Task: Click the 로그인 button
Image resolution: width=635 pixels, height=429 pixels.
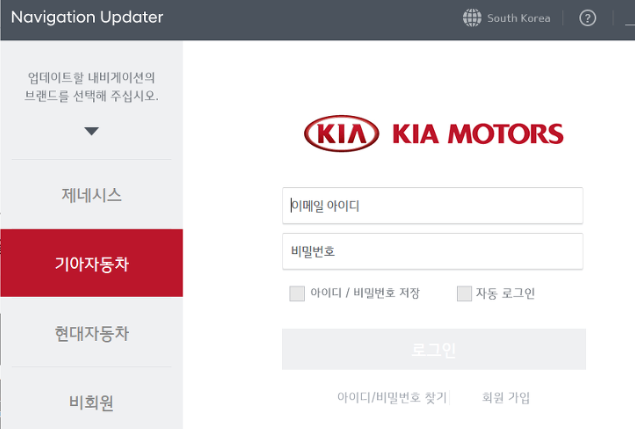Action: (x=434, y=349)
